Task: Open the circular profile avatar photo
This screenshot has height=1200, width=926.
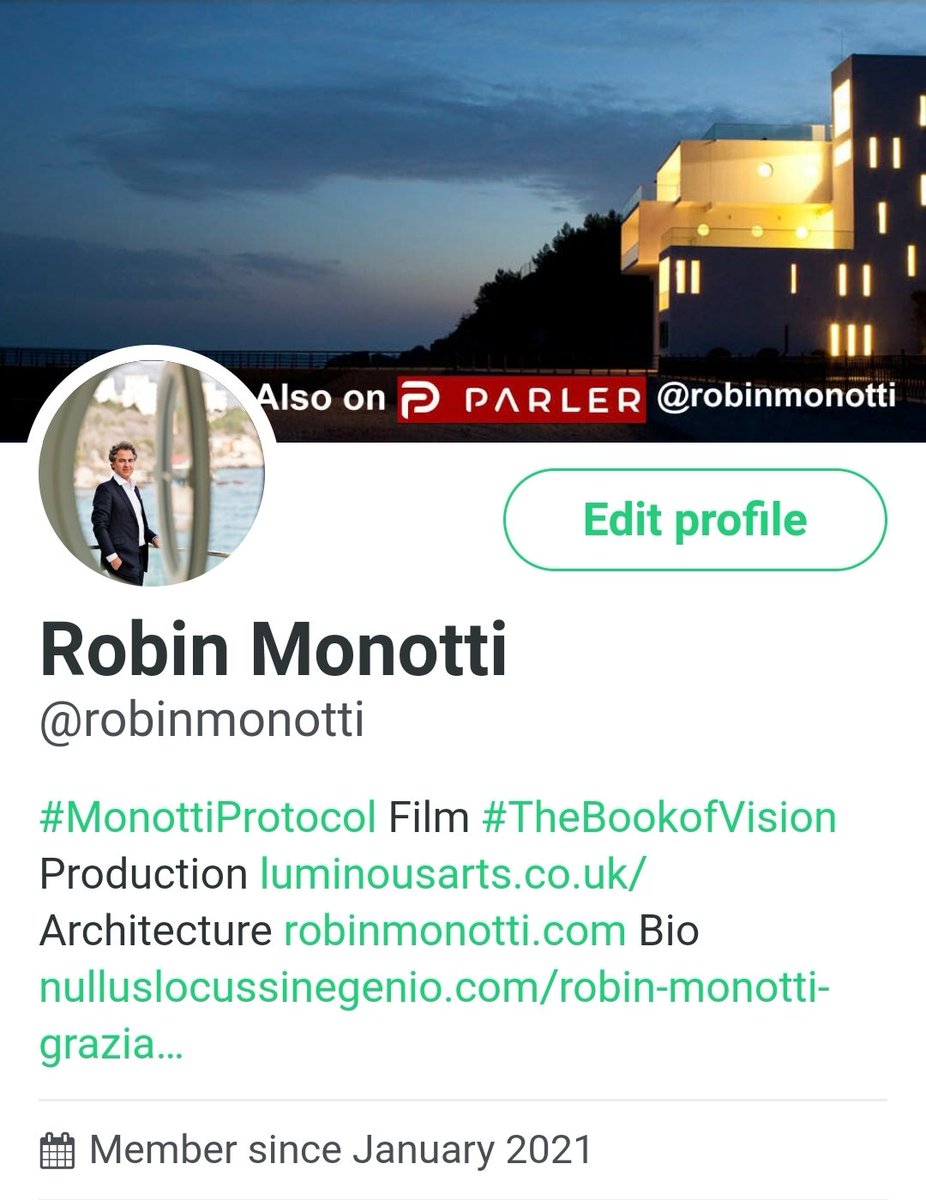Action: [151, 472]
